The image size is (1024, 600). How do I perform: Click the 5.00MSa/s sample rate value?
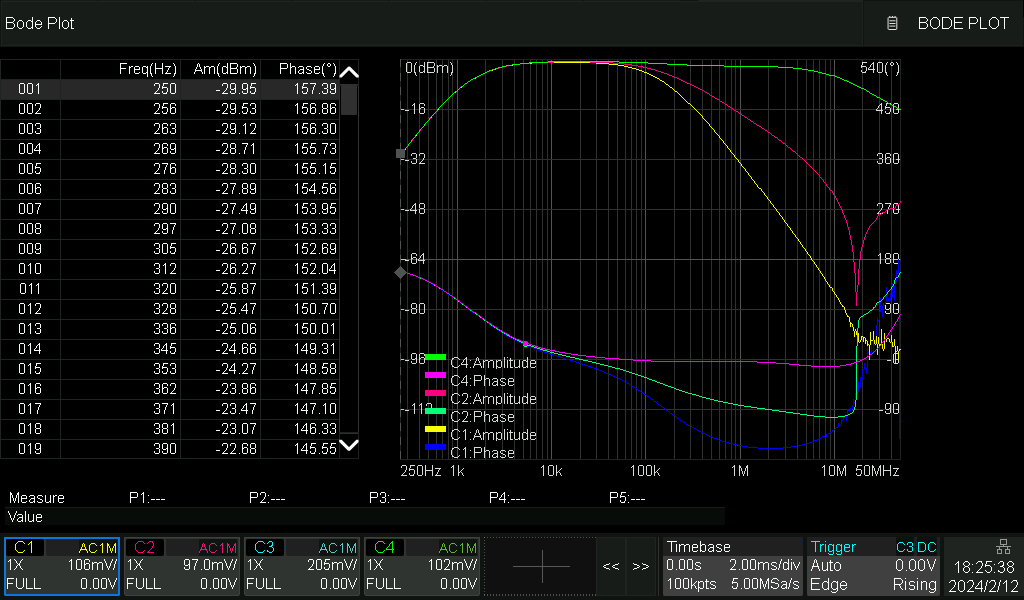[x=765, y=584]
